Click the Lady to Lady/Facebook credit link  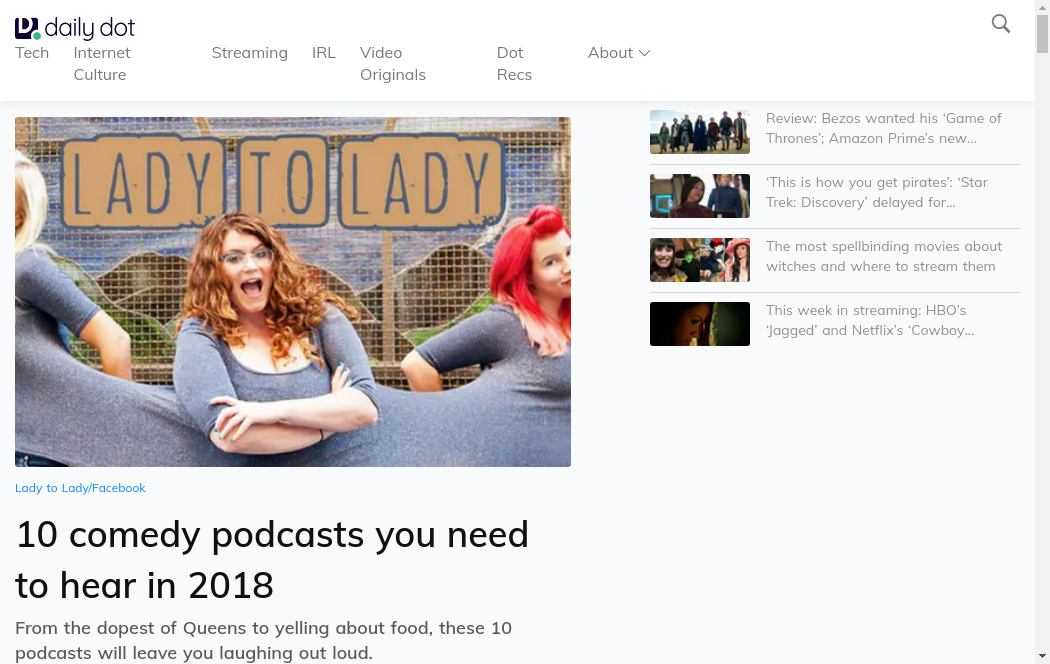[80, 488]
